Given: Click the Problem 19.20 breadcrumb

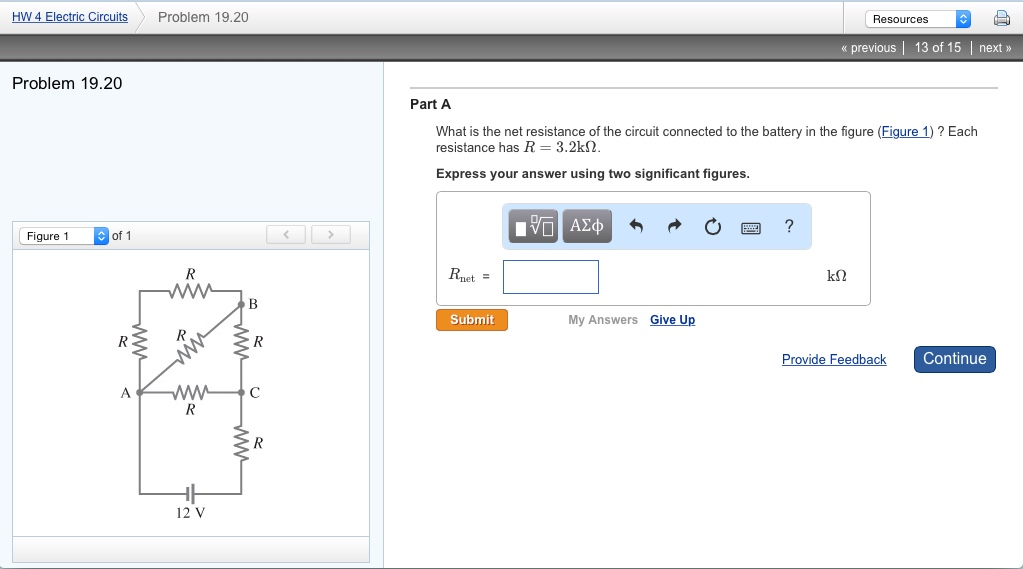Looking at the screenshot, I should coord(203,18).
